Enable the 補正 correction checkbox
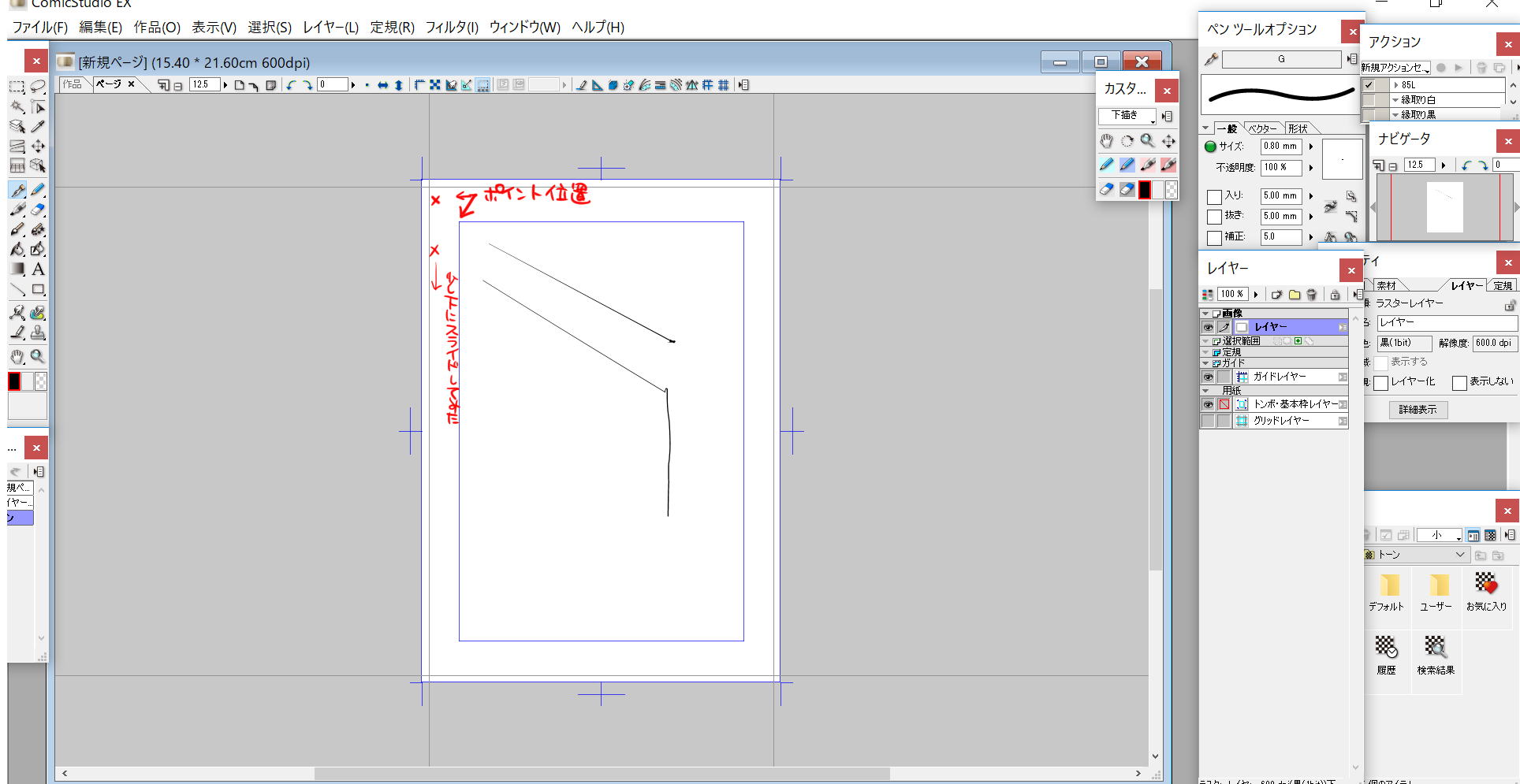Image resolution: width=1520 pixels, height=784 pixels. 1214,238
